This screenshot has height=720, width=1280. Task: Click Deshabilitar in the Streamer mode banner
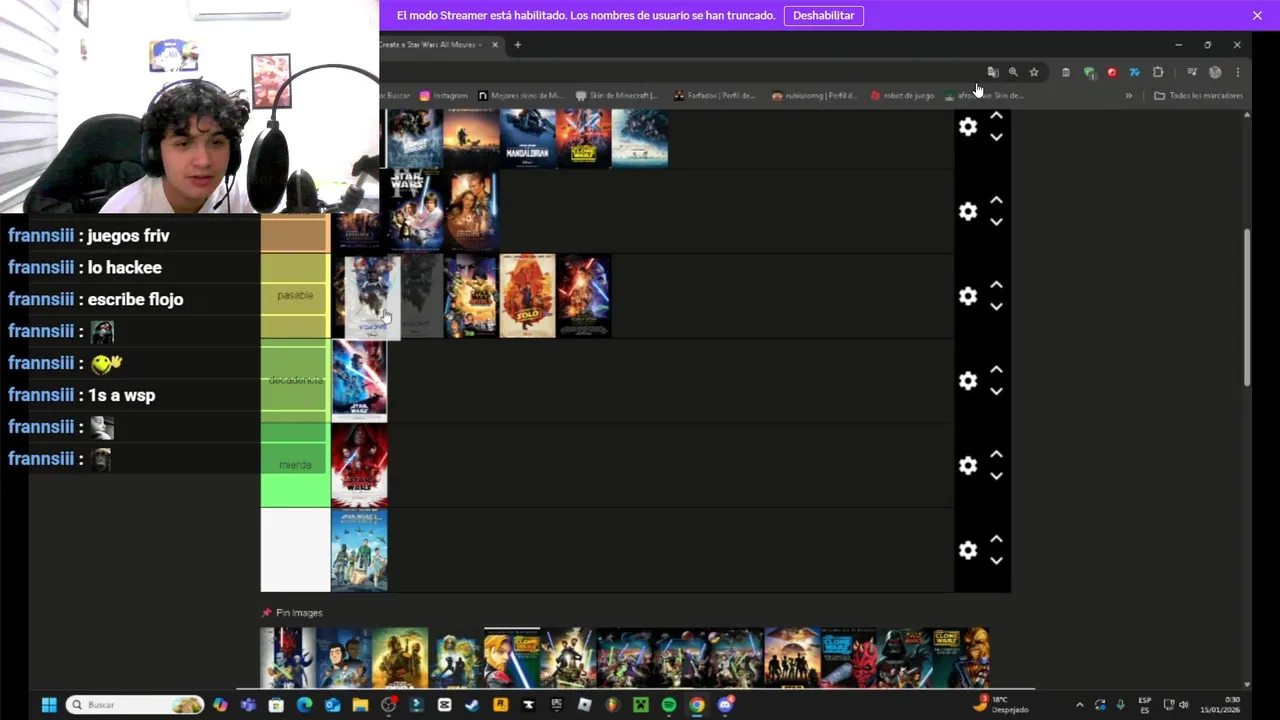click(824, 16)
